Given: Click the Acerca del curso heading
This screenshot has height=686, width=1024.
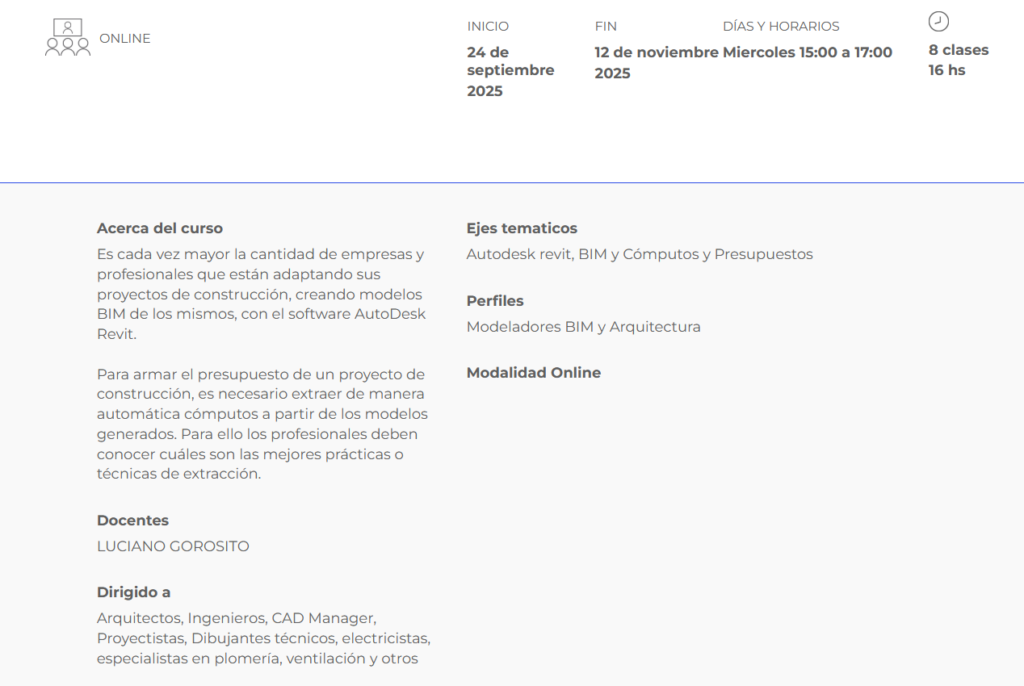Looking at the screenshot, I should tap(160, 228).
